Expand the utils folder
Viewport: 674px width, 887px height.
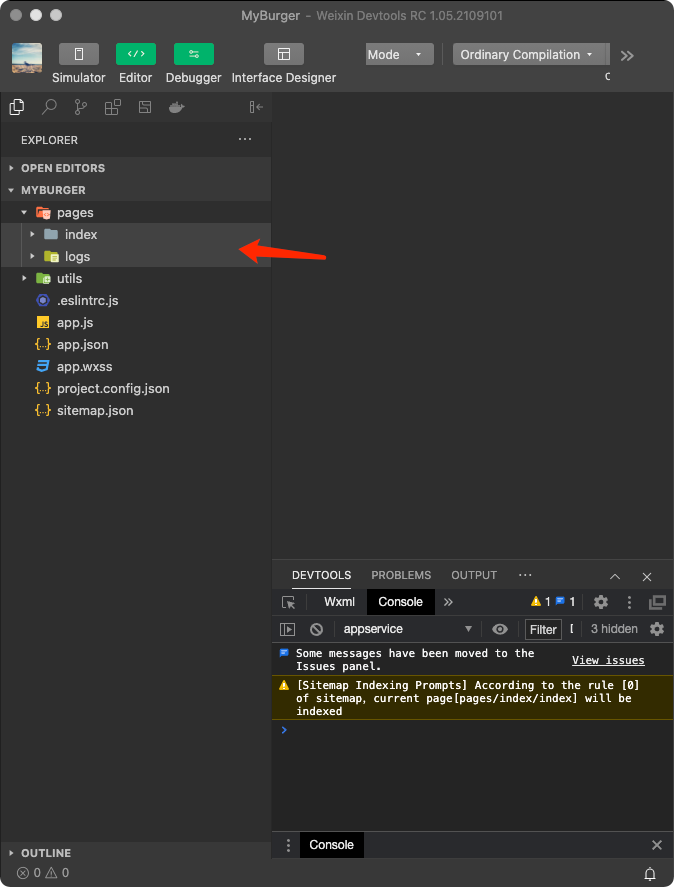click(136, 278)
